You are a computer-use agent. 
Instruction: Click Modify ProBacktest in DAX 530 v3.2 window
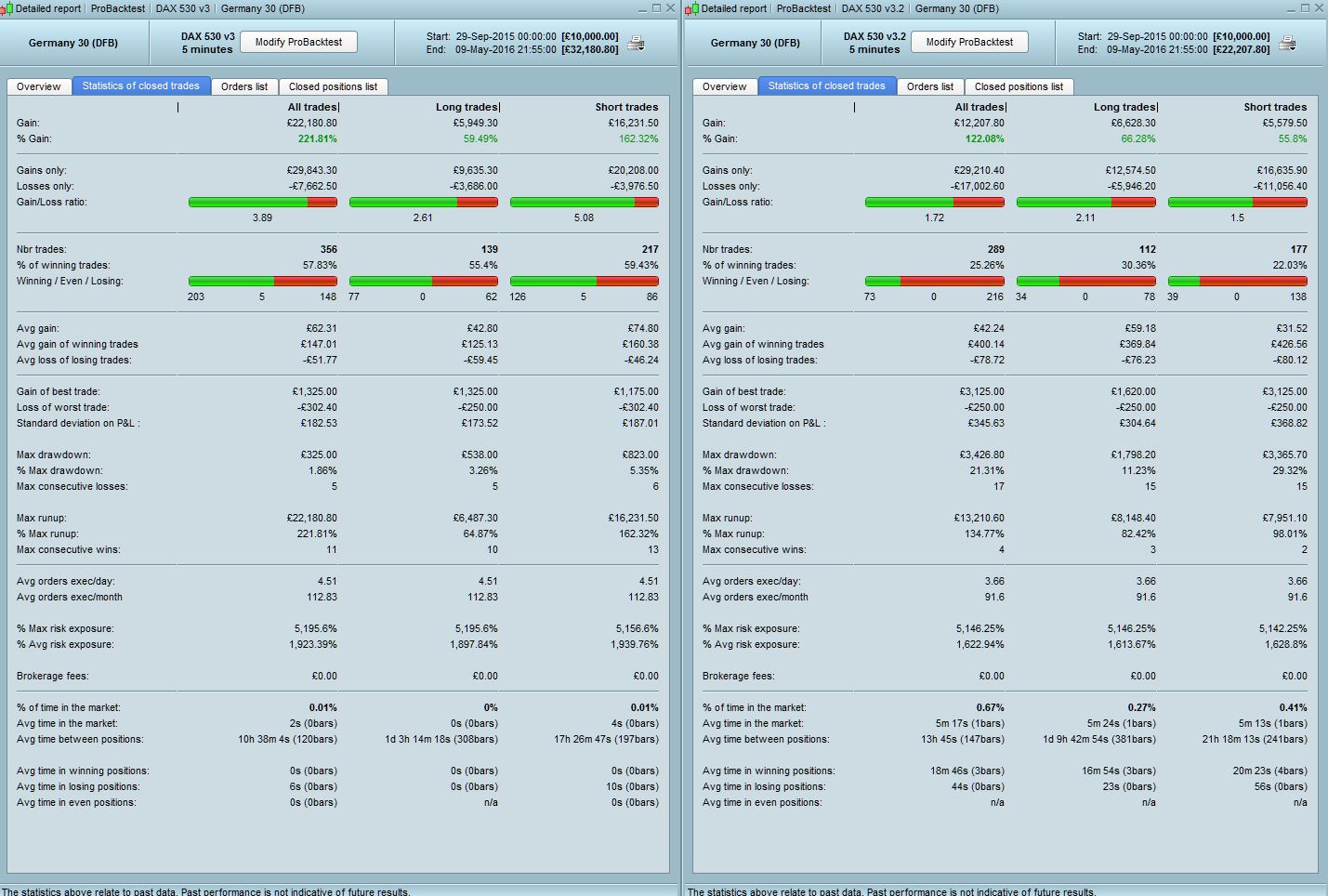(x=969, y=42)
